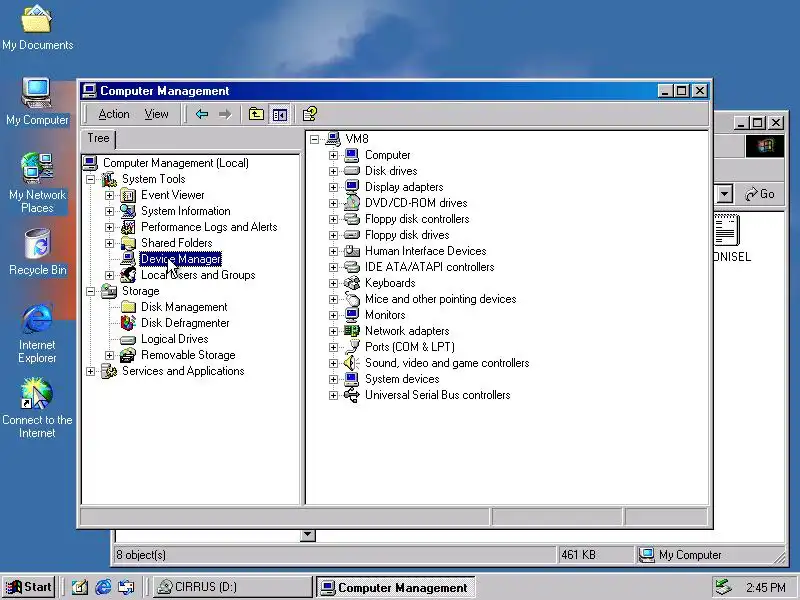Viewport: 800px width, 600px height.
Task: Expand Local Users and Groups node
Action: pos(109,275)
